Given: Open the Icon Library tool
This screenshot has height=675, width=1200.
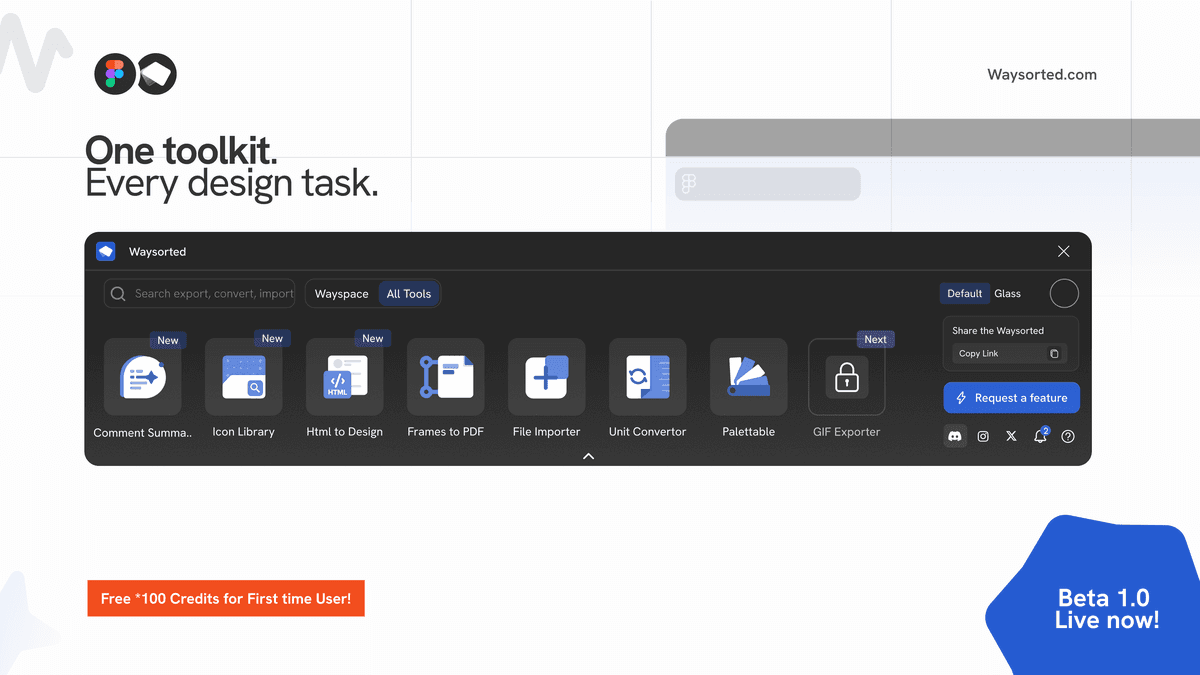Looking at the screenshot, I should [243, 377].
